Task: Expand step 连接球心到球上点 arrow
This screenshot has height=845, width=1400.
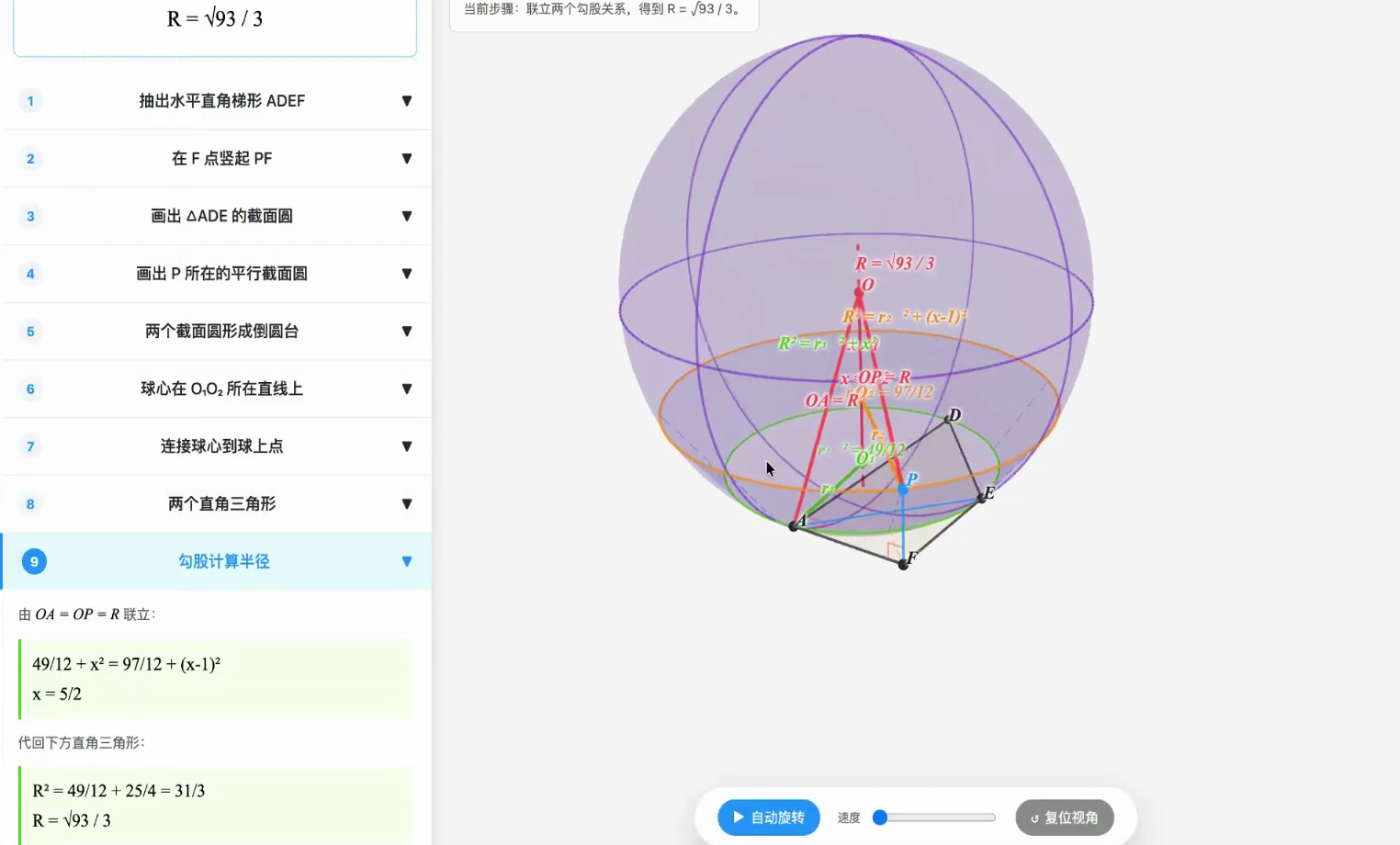Action: point(407,446)
